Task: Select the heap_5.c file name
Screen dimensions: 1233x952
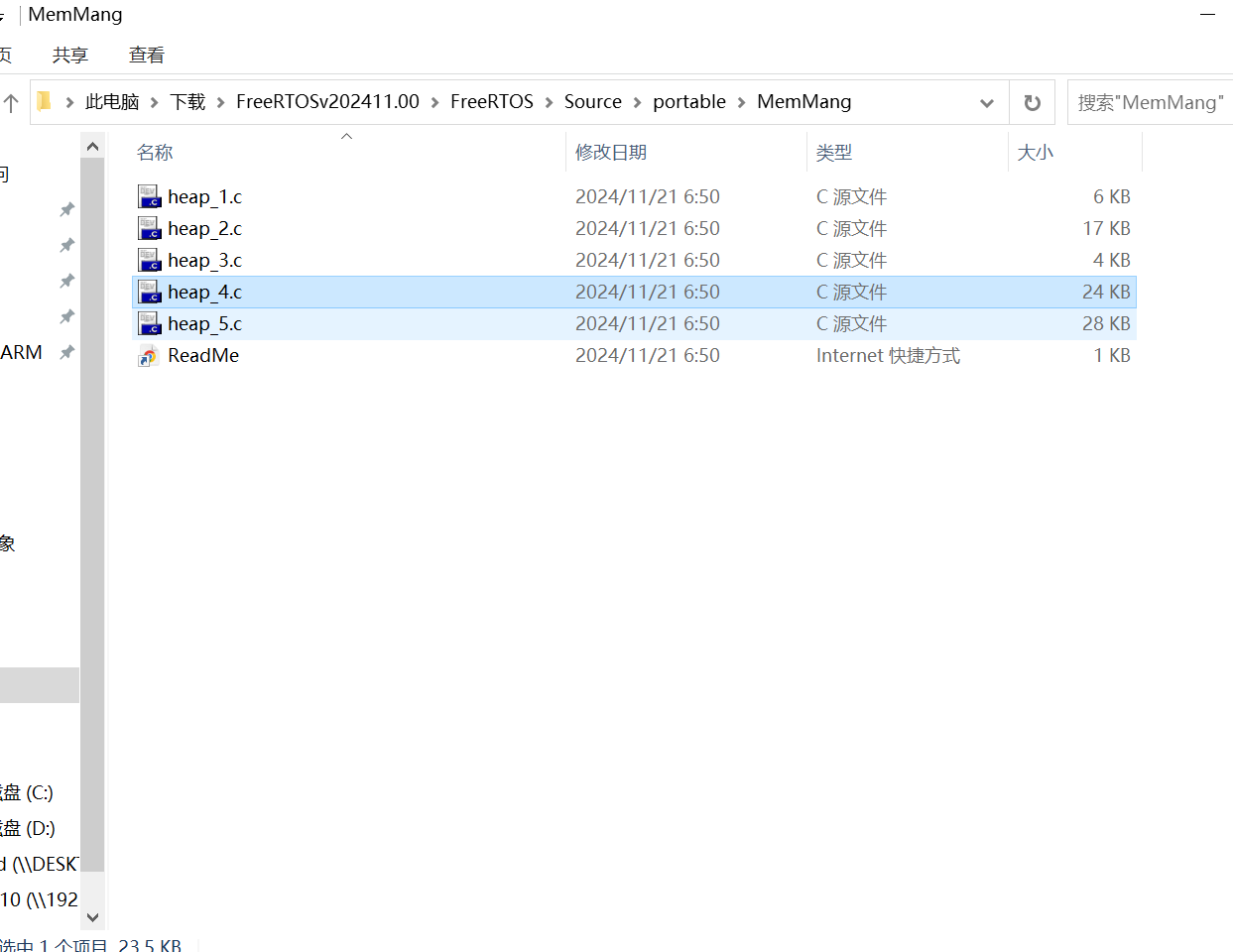Action: click(204, 323)
